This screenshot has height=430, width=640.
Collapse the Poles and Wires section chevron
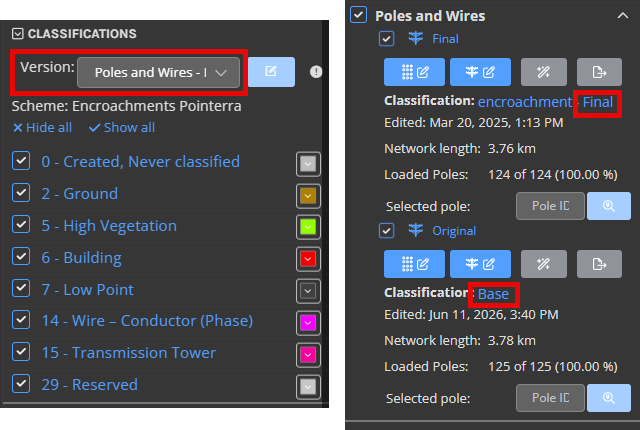(x=622, y=16)
